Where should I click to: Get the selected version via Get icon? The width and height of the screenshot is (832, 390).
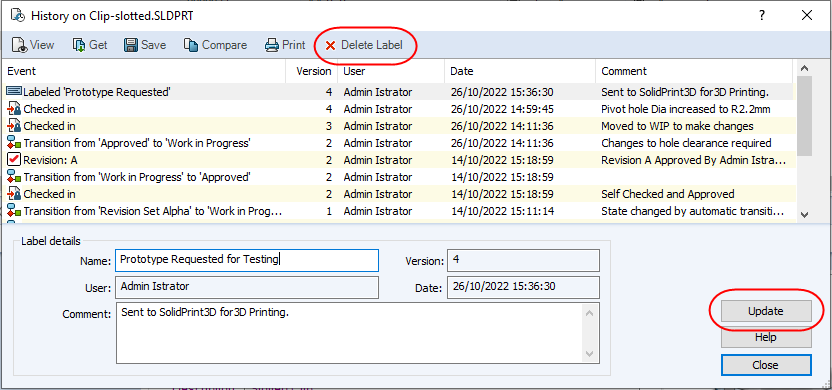(80, 45)
